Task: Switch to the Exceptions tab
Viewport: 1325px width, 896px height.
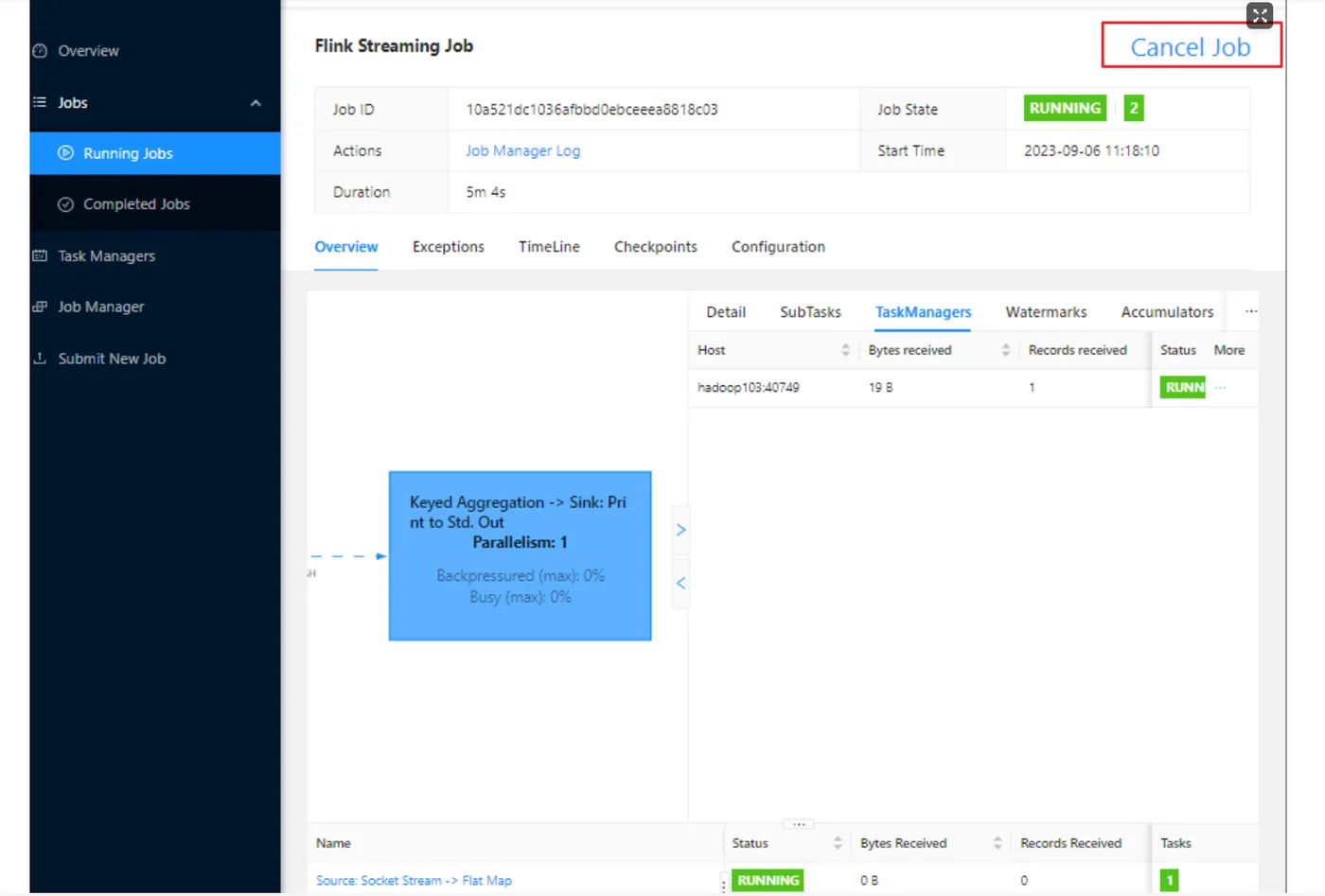Action: tap(448, 247)
